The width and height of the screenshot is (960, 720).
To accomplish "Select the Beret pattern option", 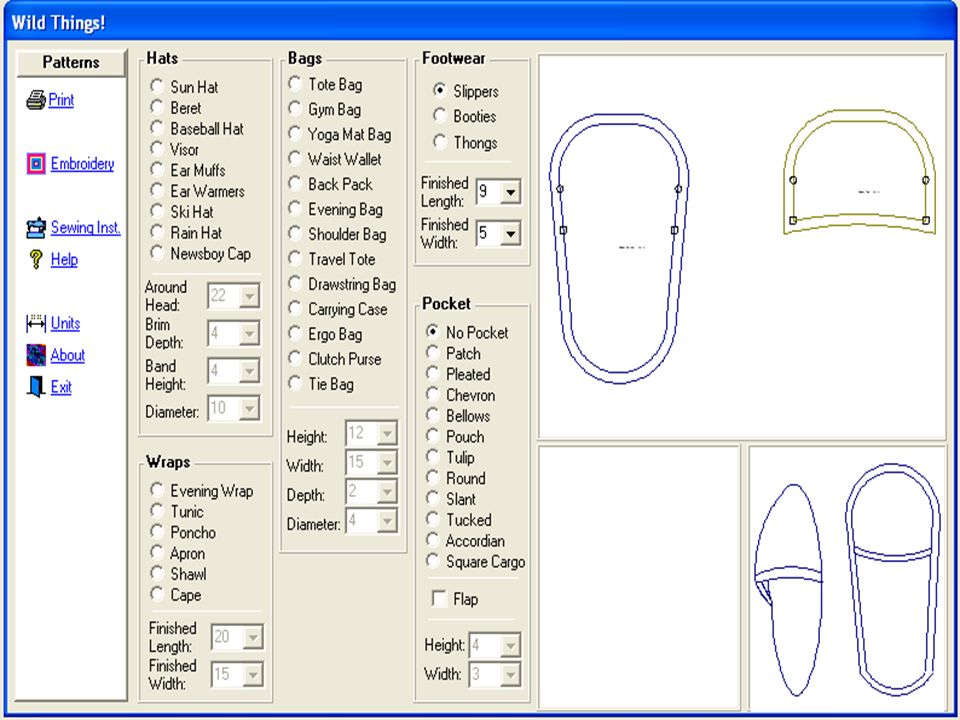I will coord(157,107).
